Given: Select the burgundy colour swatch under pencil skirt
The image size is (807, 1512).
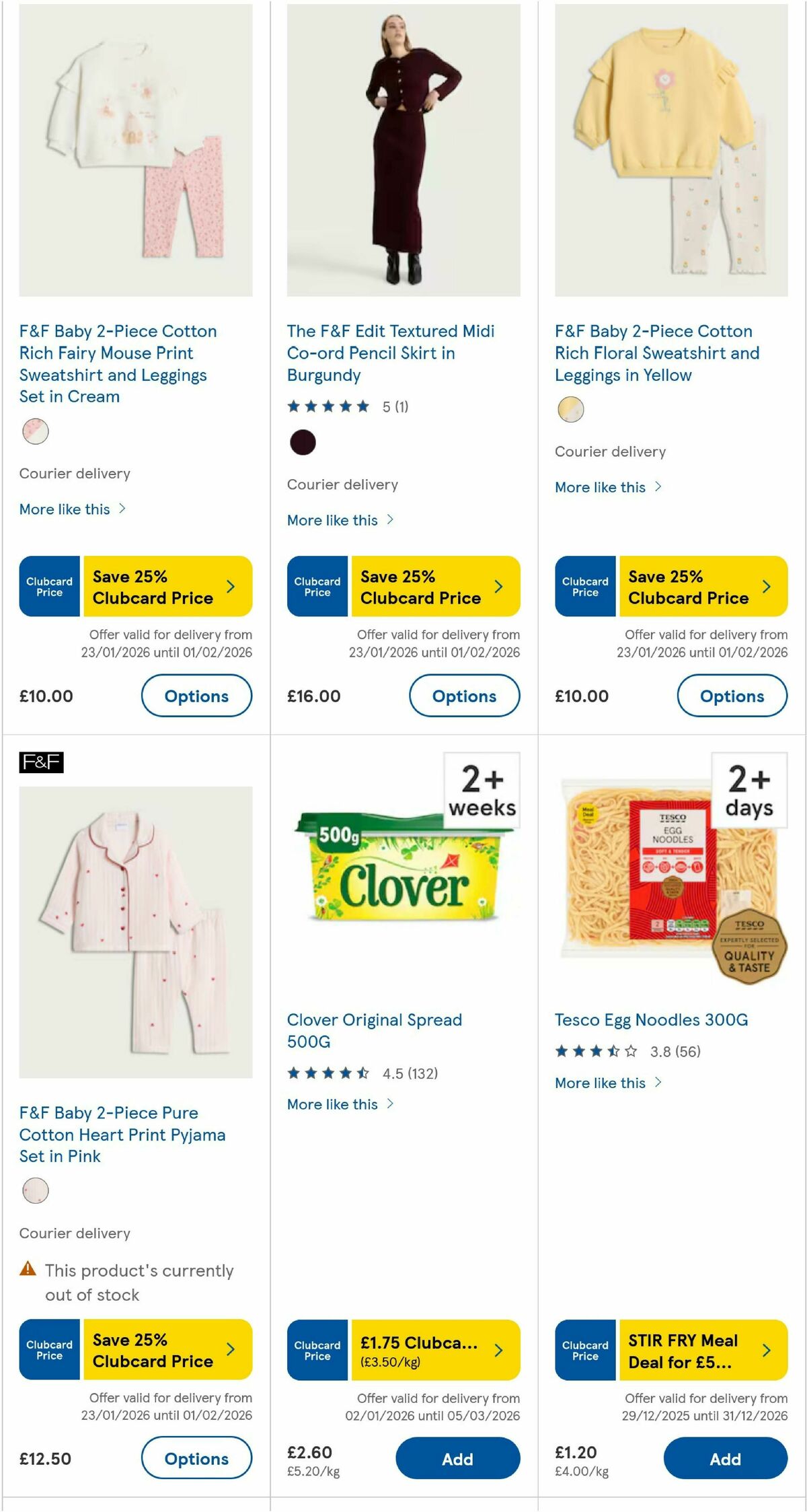Looking at the screenshot, I should (302, 443).
